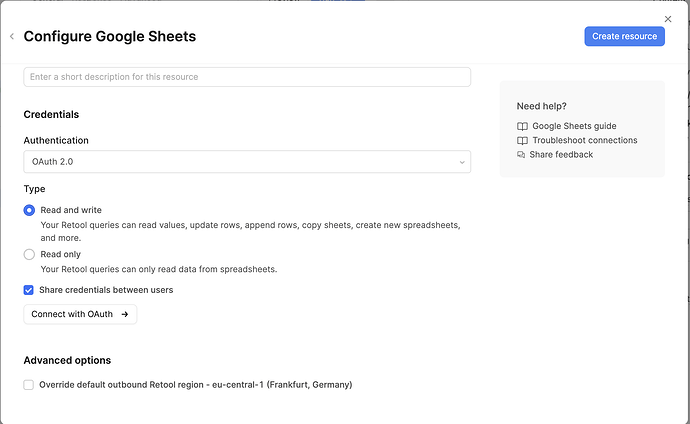Select the Read only radio option
This screenshot has width=690, height=424.
pyautogui.click(x=29, y=254)
